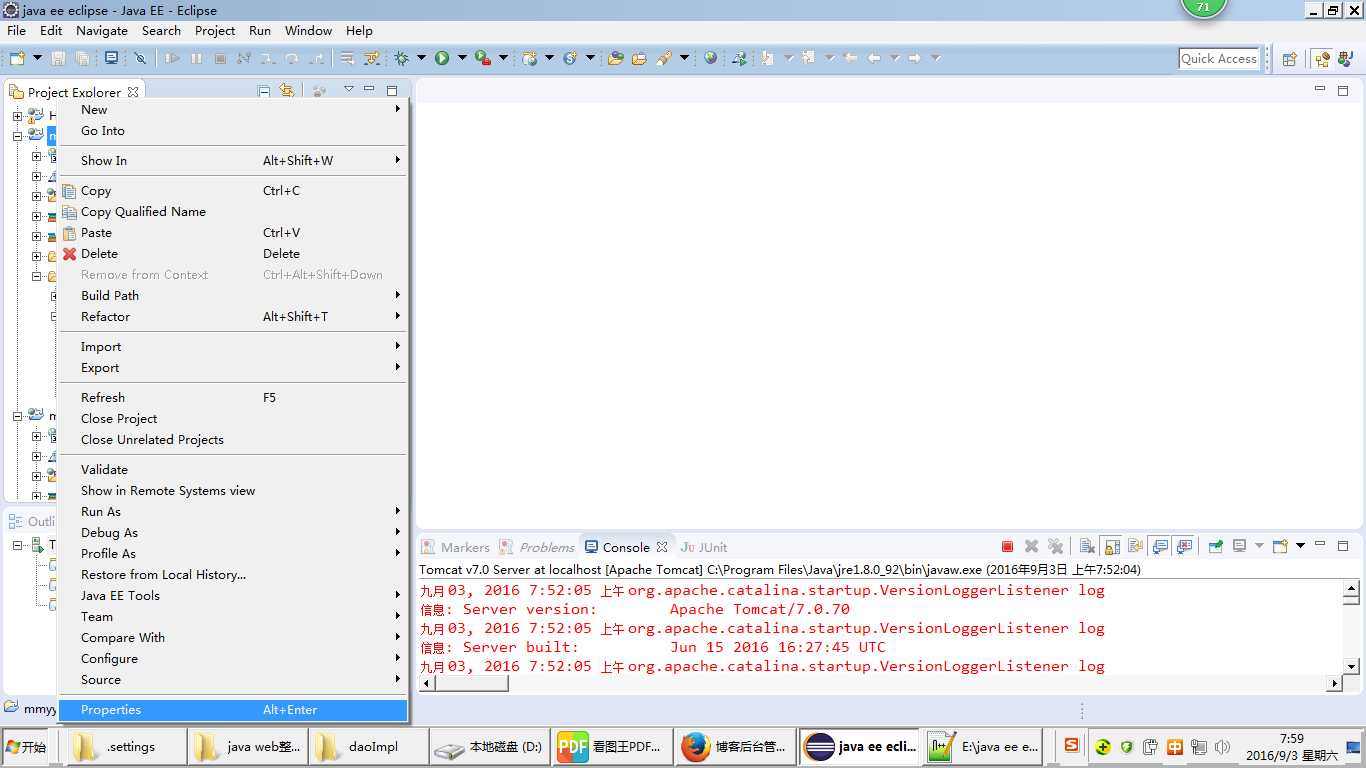Switch to the Markers tab
Viewport: 1366px width, 768px height.
[x=456, y=547]
